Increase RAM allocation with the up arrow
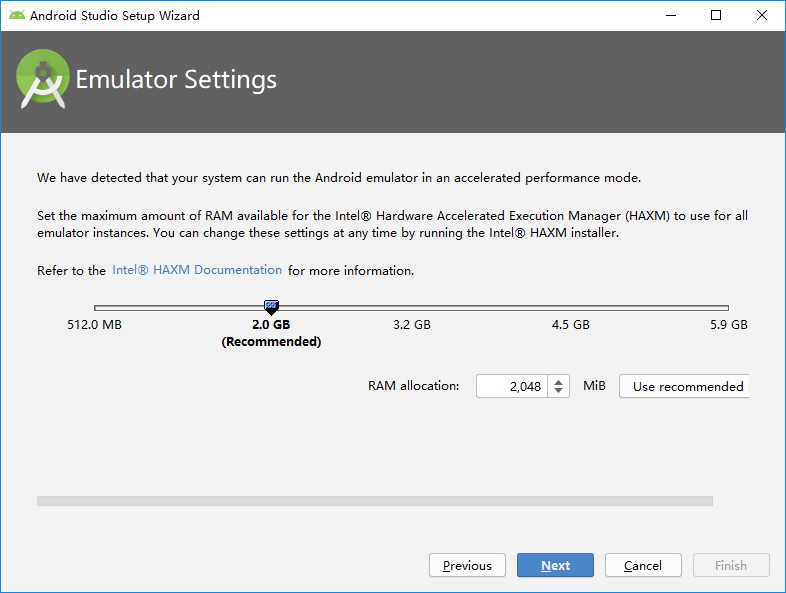 558,382
